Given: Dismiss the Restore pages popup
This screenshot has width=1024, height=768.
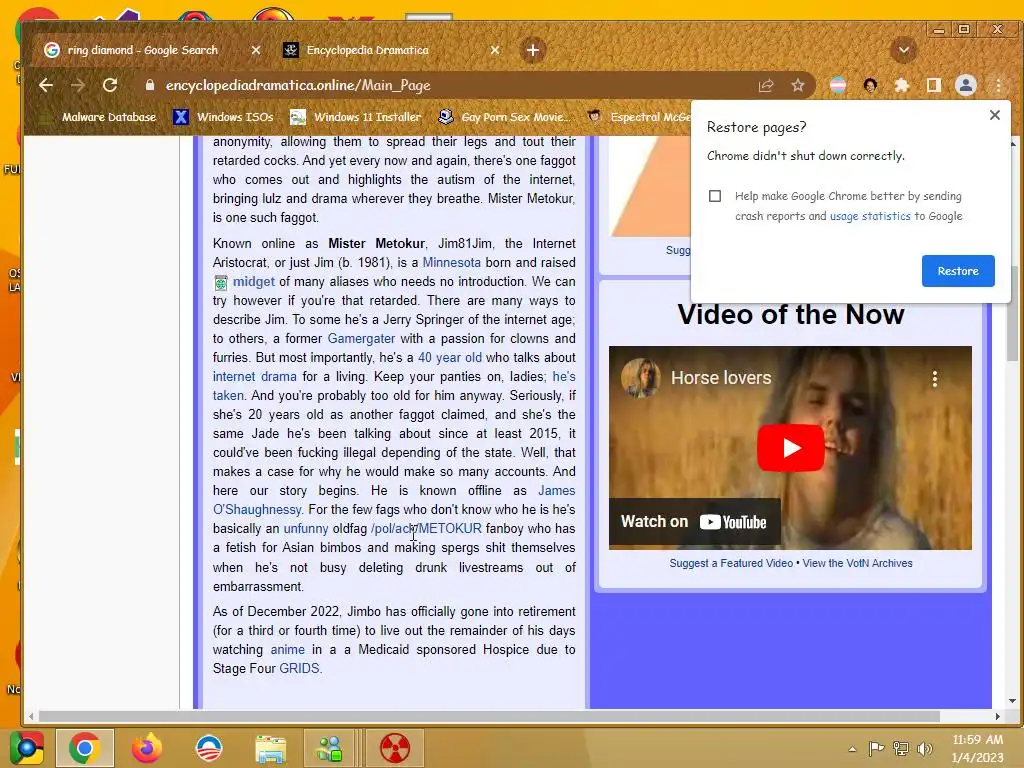Looking at the screenshot, I should pyautogui.click(x=995, y=115).
